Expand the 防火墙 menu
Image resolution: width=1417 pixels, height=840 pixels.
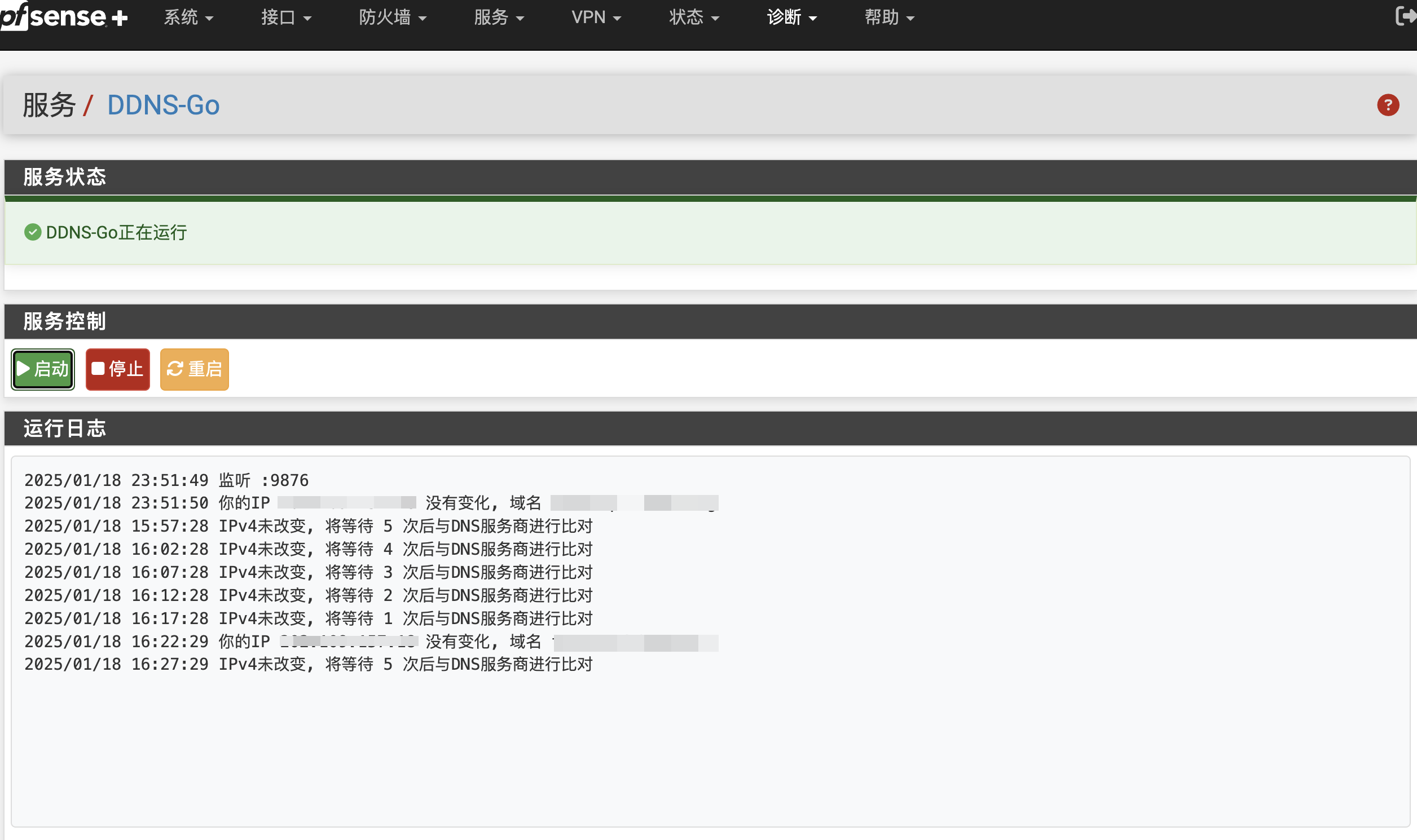(392, 17)
